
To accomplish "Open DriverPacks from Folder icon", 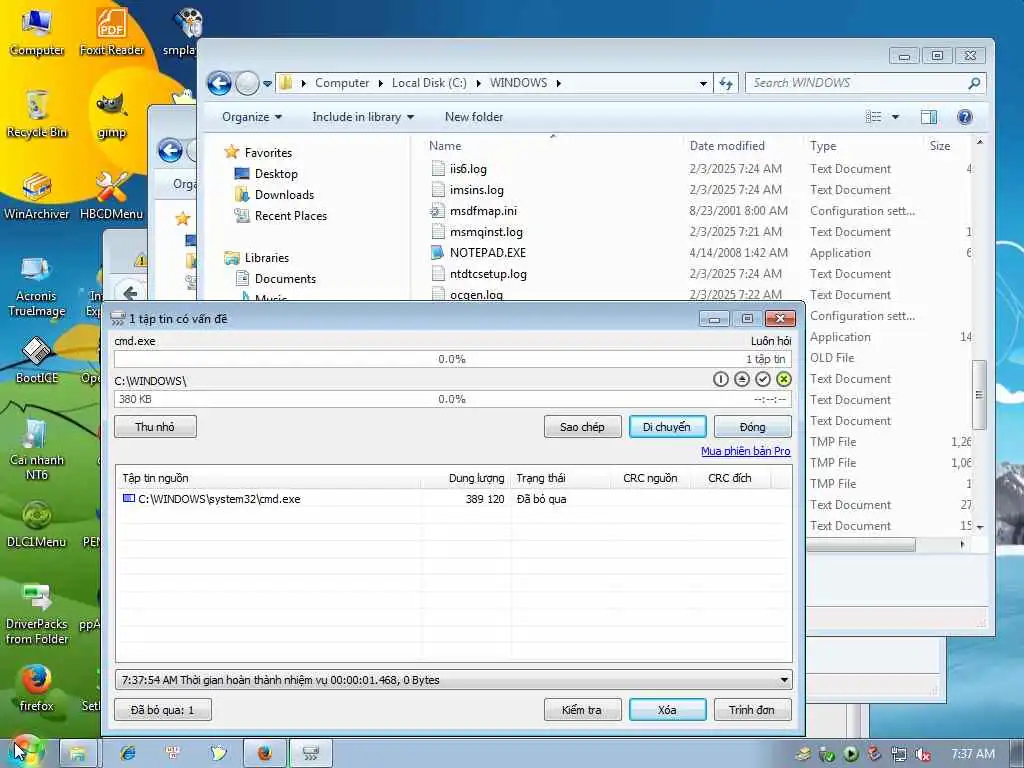I will pyautogui.click(x=37, y=614).
